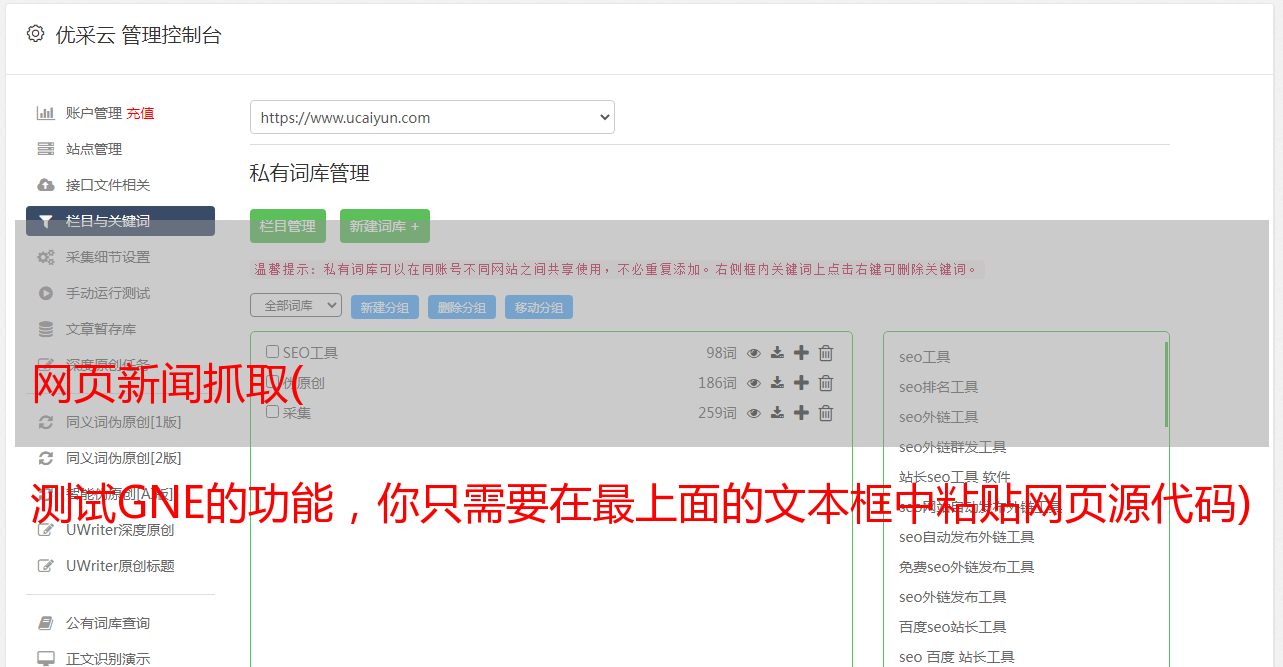
Task: Click the 栏目管理 green button
Action: [288, 226]
